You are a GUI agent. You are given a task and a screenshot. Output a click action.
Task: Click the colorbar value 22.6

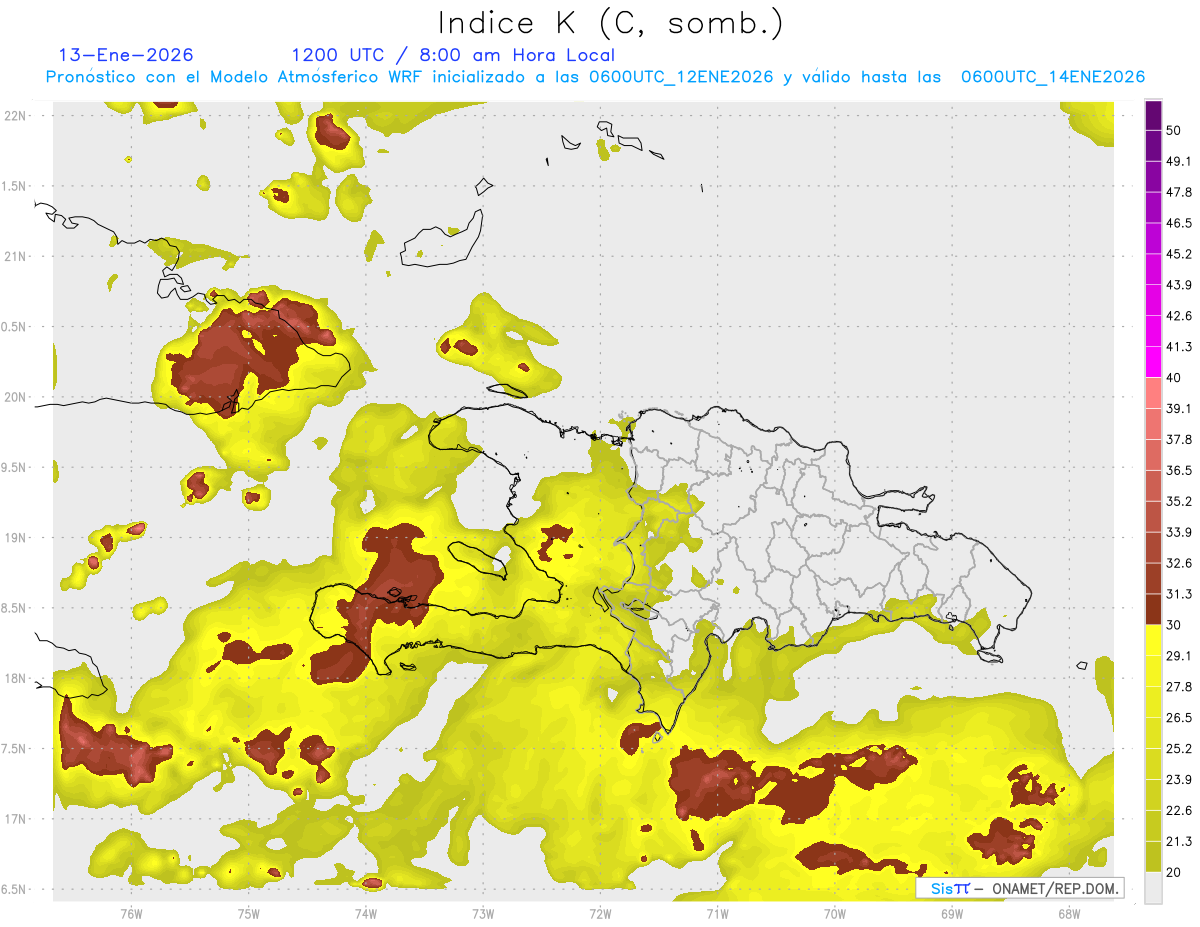pos(1179,811)
